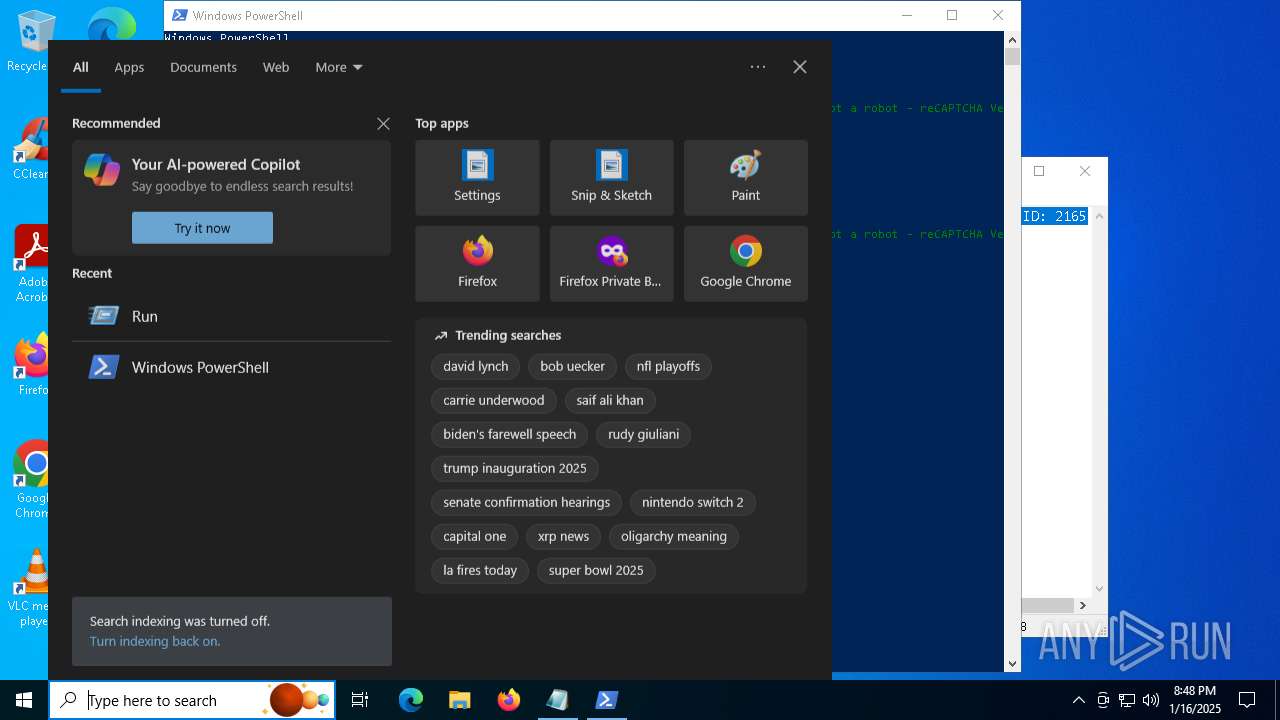
Task: Switch to the Documents search tab
Action: (x=203, y=67)
